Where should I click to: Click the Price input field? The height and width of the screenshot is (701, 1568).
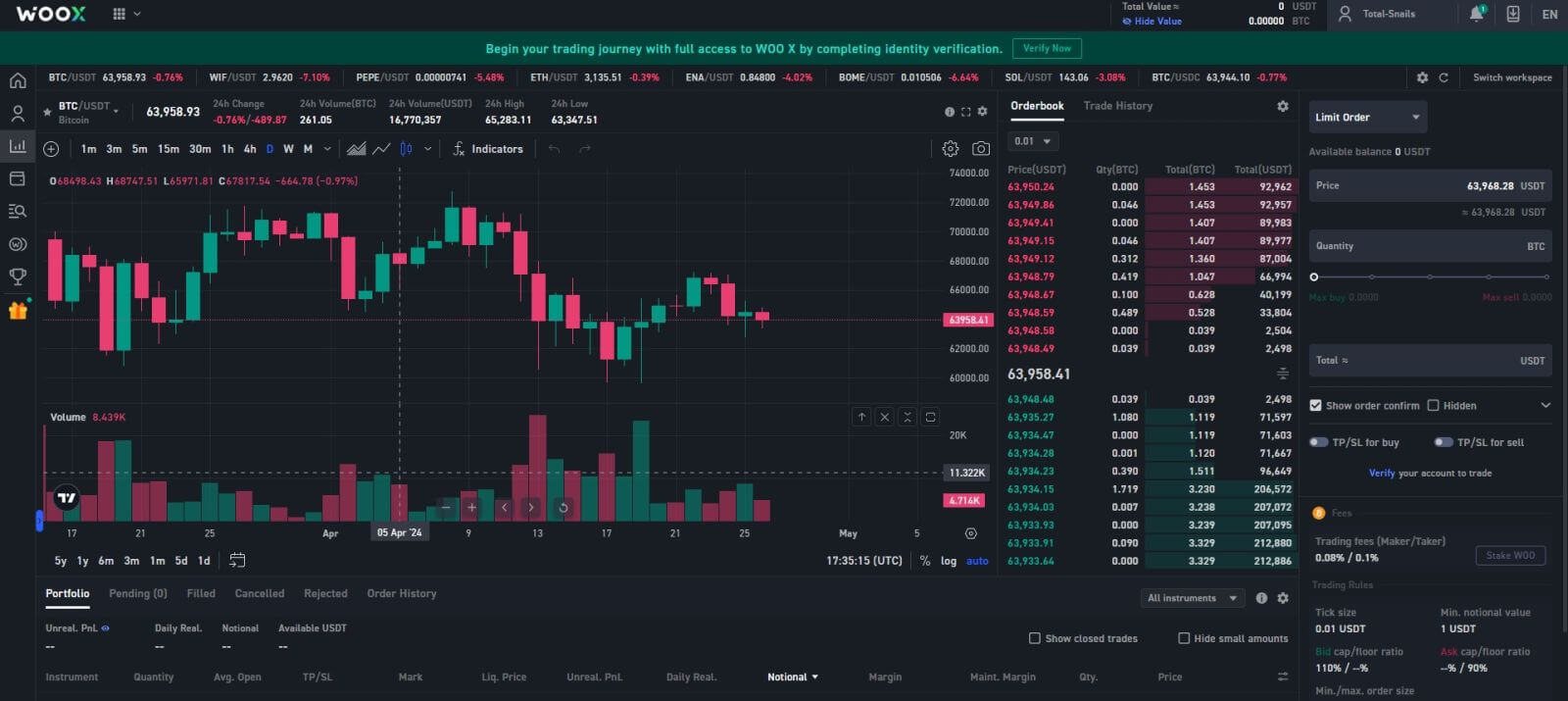click(1430, 185)
